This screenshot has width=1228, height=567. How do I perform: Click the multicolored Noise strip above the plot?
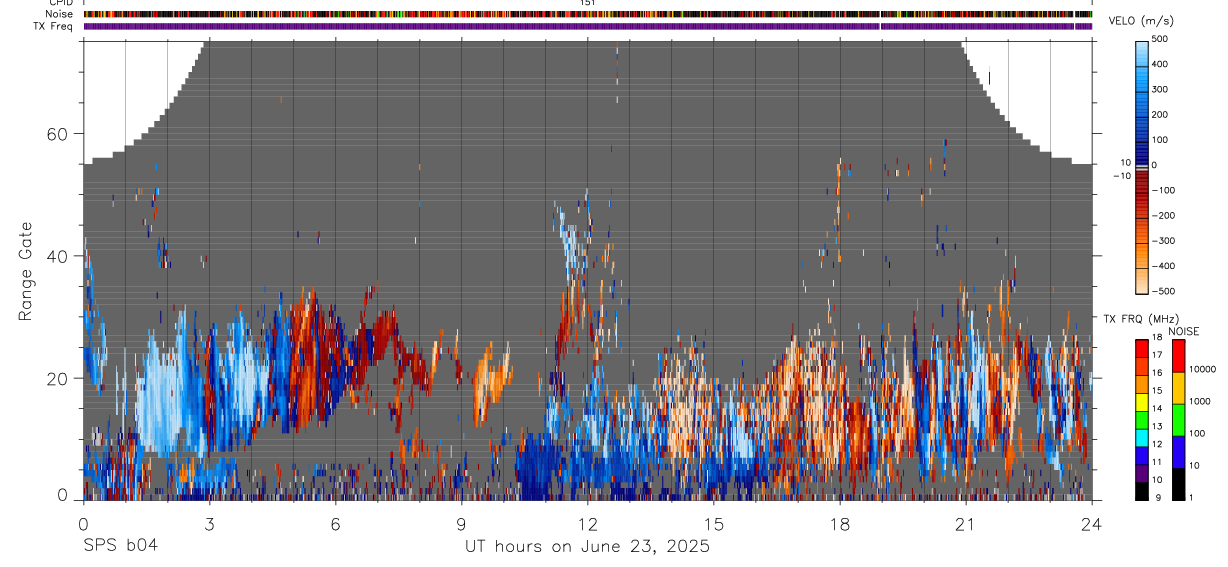point(587,14)
